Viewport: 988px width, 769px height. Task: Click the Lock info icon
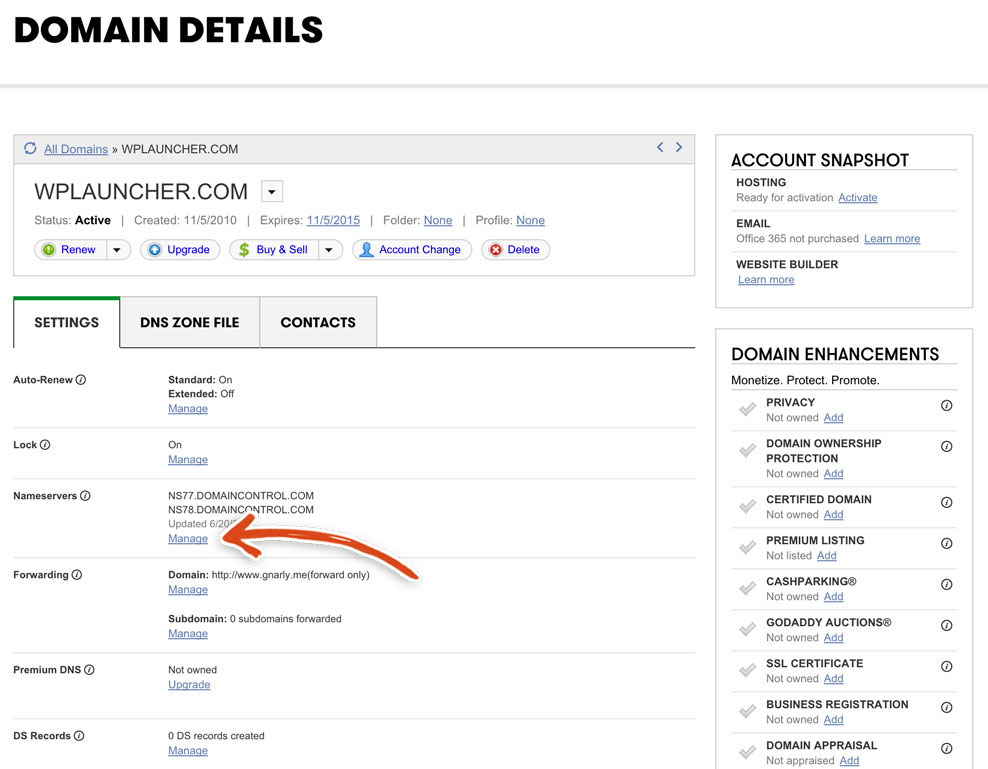click(45, 444)
